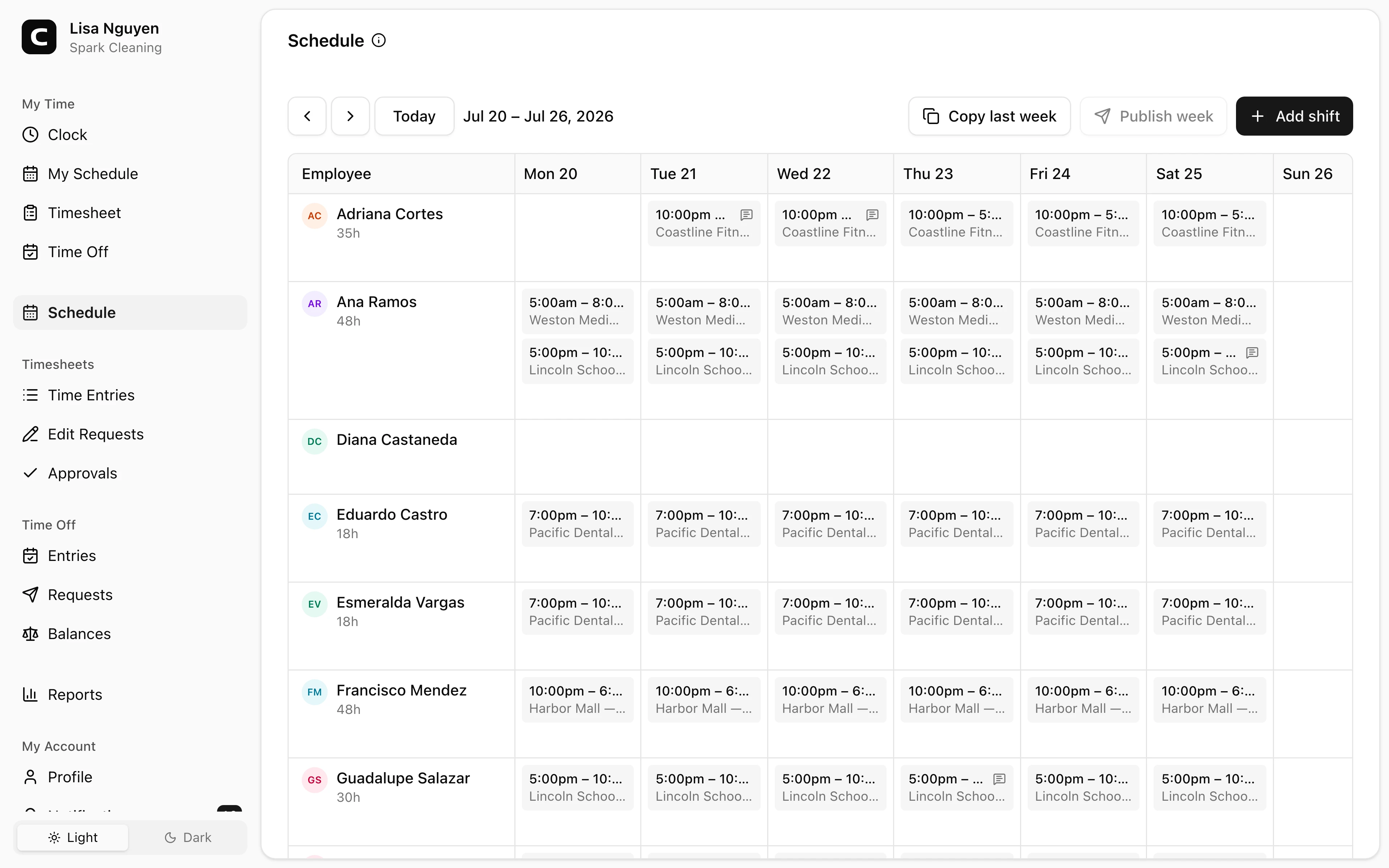Screen dimensions: 1389x868
Task: Click Add shift button
Action: point(1294,116)
